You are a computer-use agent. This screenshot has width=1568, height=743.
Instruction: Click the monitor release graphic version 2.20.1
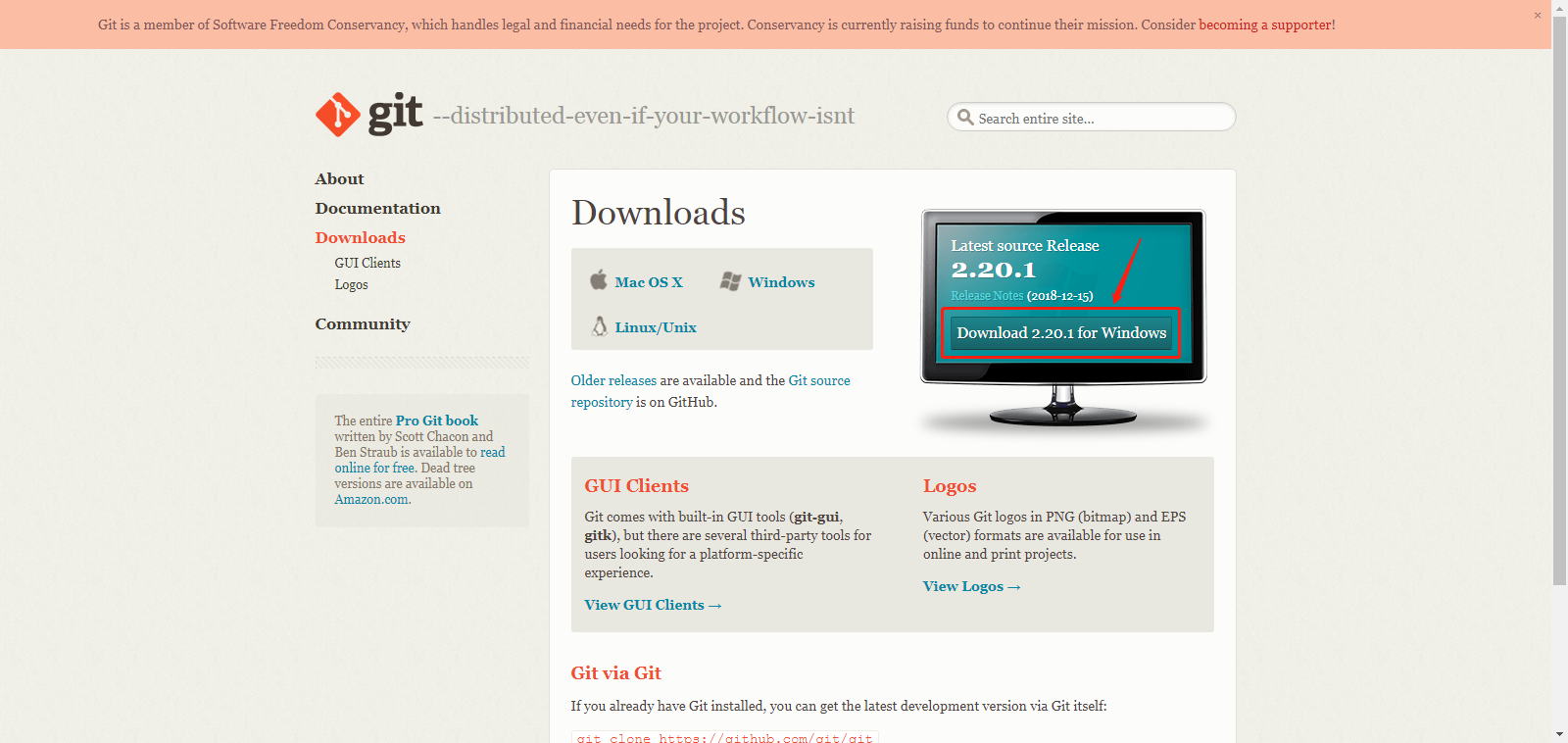pos(993,270)
